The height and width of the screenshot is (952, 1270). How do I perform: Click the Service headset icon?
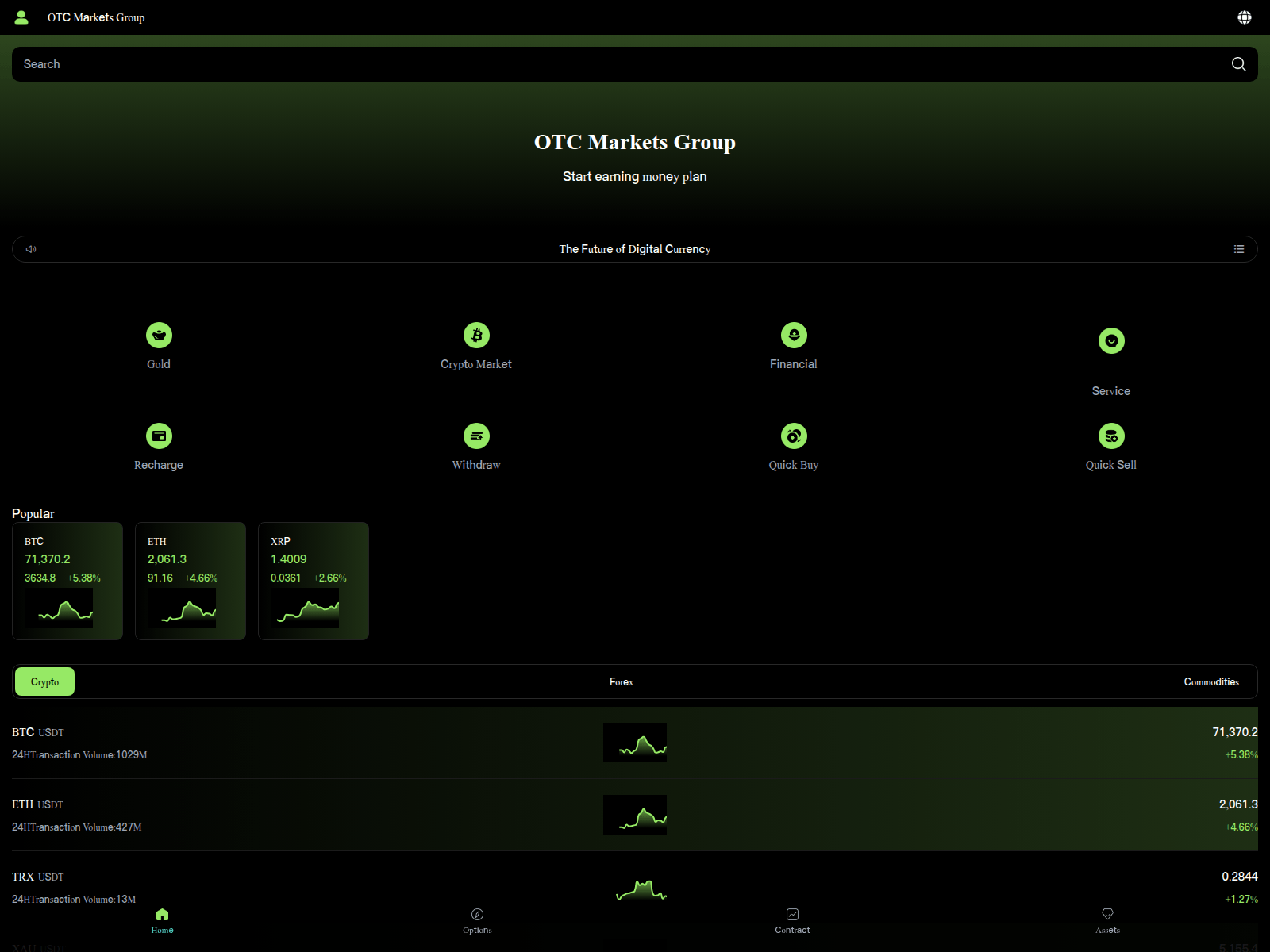[1111, 341]
